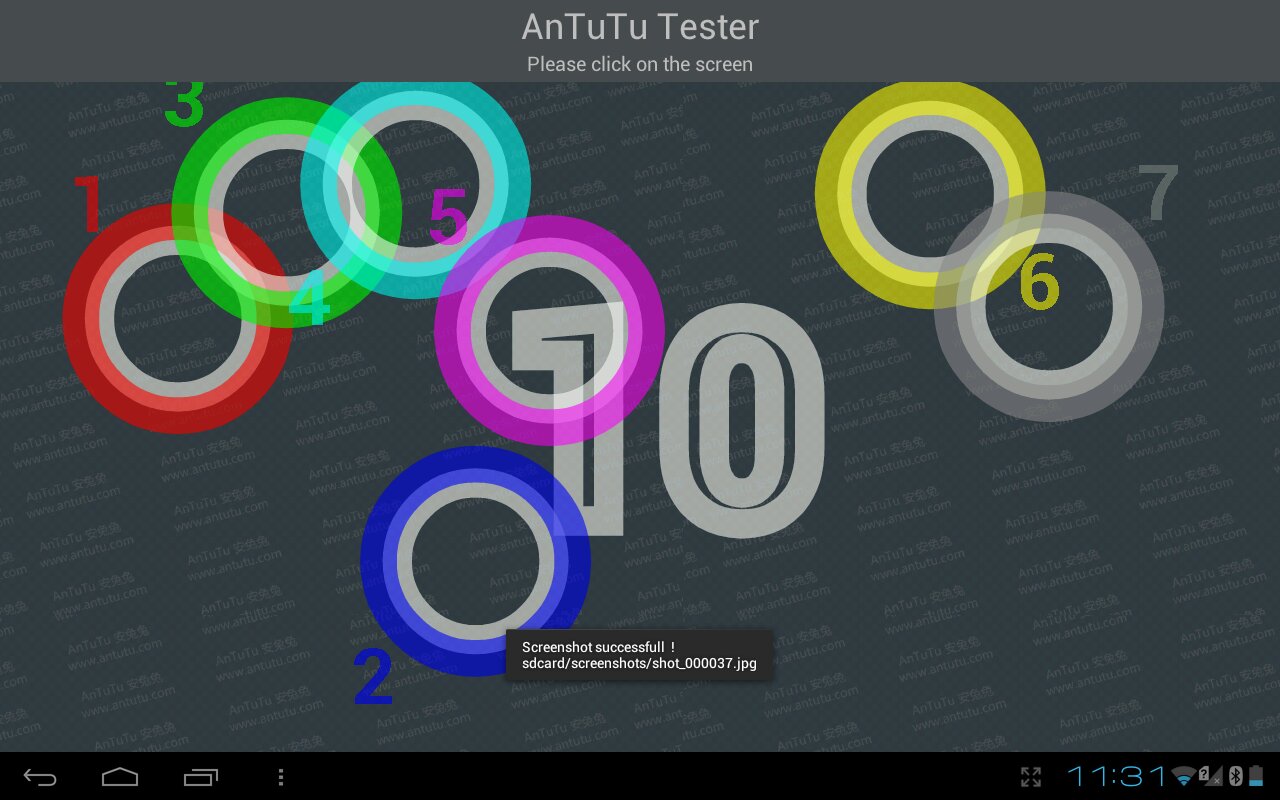Open the 11:31 clock in status bar
Image resolution: width=1280 pixels, height=800 pixels.
(1116, 777)
